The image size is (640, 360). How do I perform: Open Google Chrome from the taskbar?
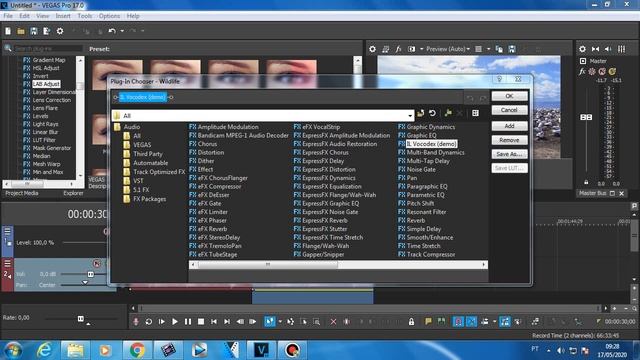click(137, 350)
